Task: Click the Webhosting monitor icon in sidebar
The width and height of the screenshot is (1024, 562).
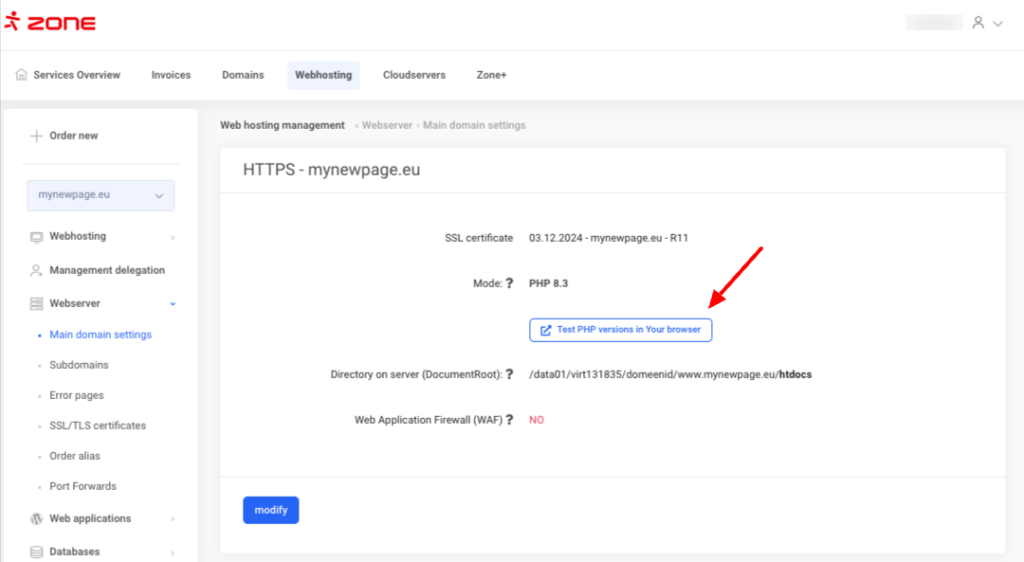Action: [37, 237]
